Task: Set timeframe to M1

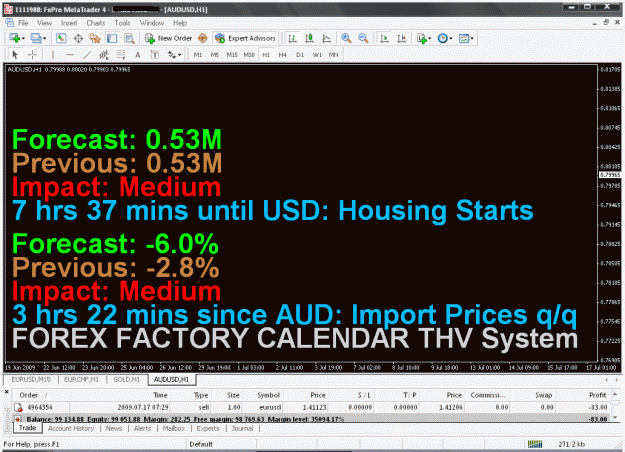Action: coord(198,55)
